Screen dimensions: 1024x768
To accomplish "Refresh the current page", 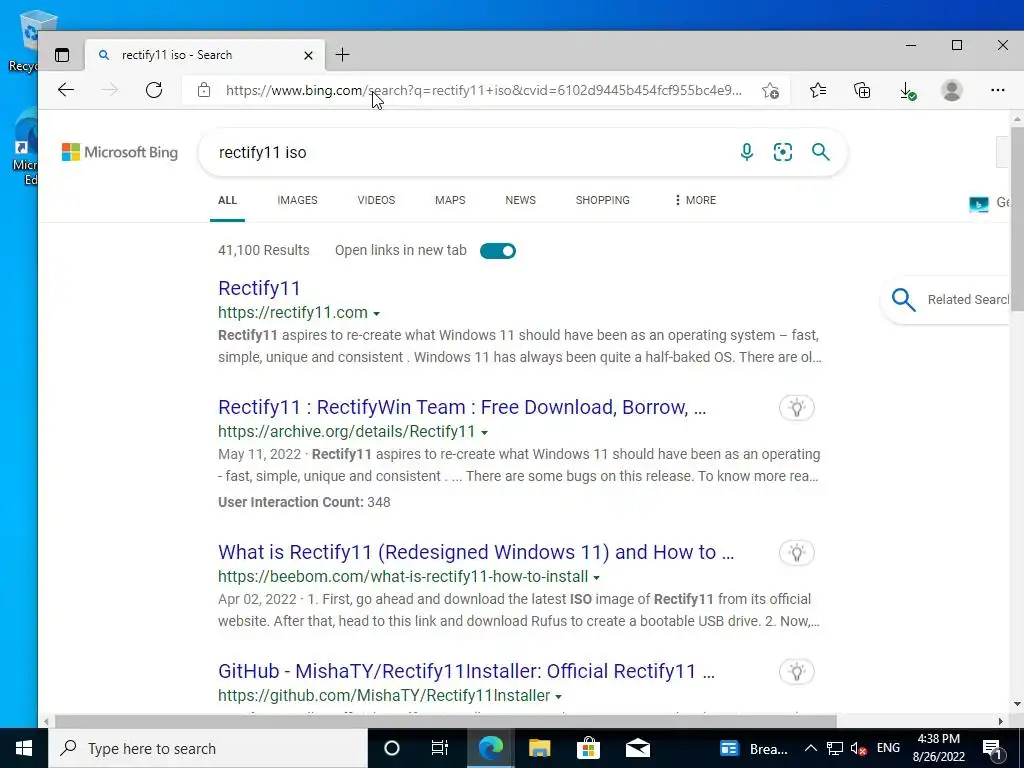I will [154, 90].
